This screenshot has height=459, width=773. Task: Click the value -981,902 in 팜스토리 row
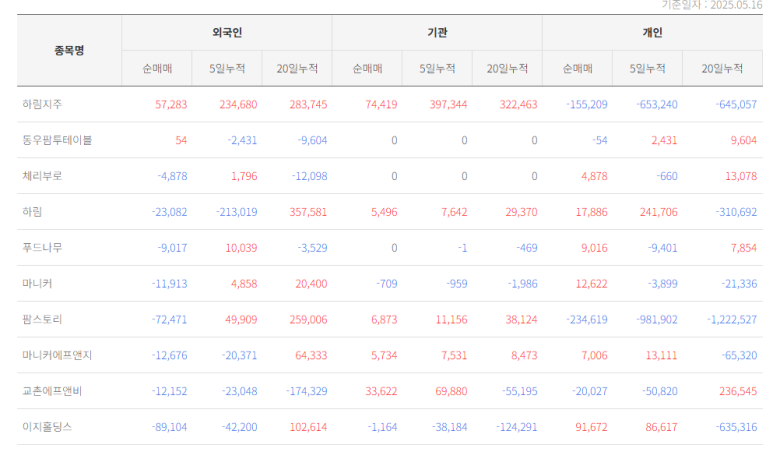click(657, 319)
